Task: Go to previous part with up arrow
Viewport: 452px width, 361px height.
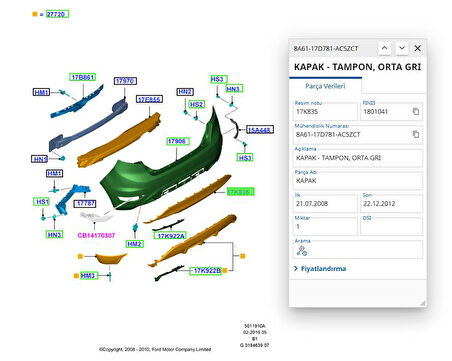Action: coord(384,48)
